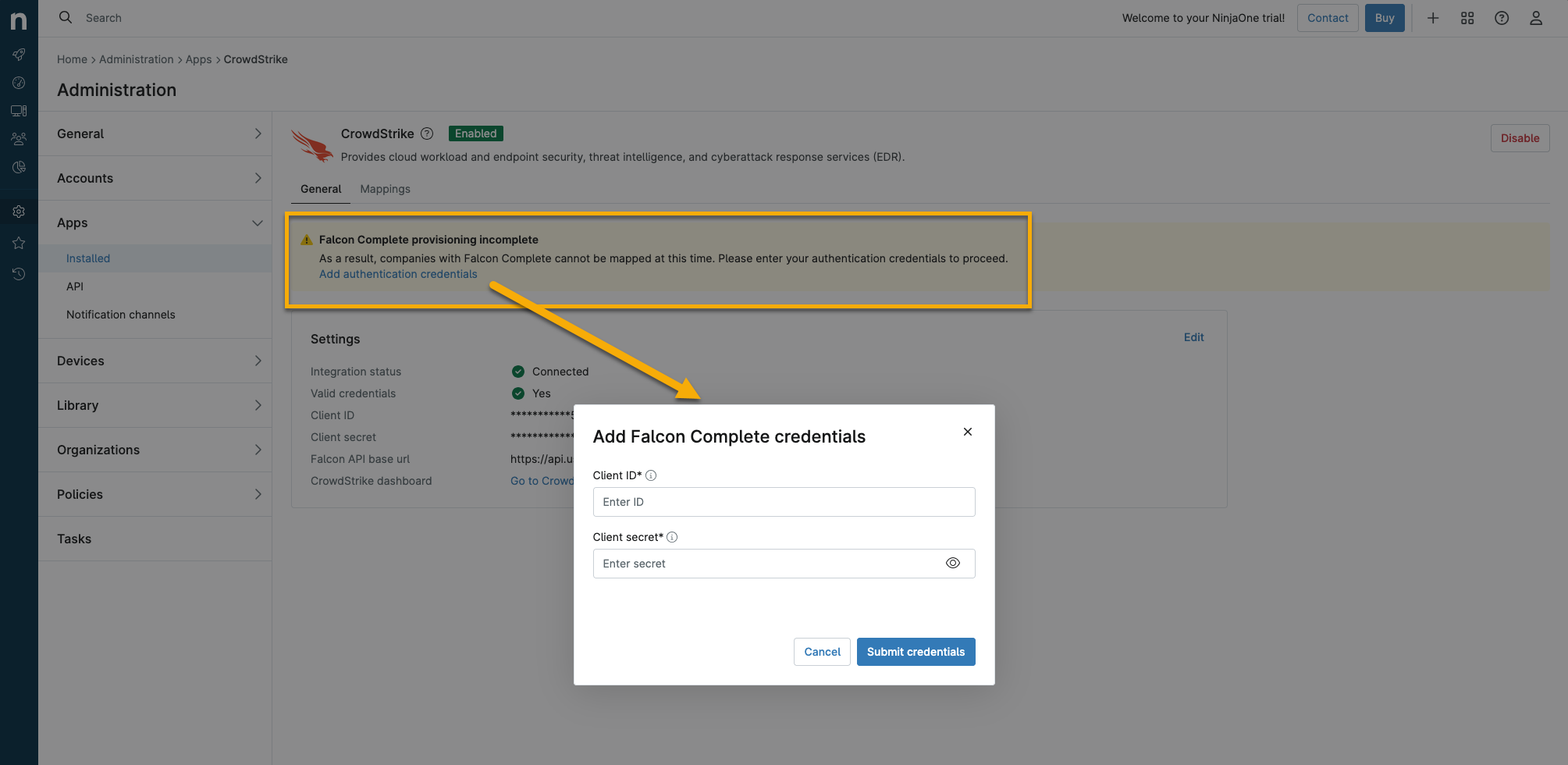1568x765 pixels.
Task: Select Notification channels under Apps
Action: pos(155,315)
